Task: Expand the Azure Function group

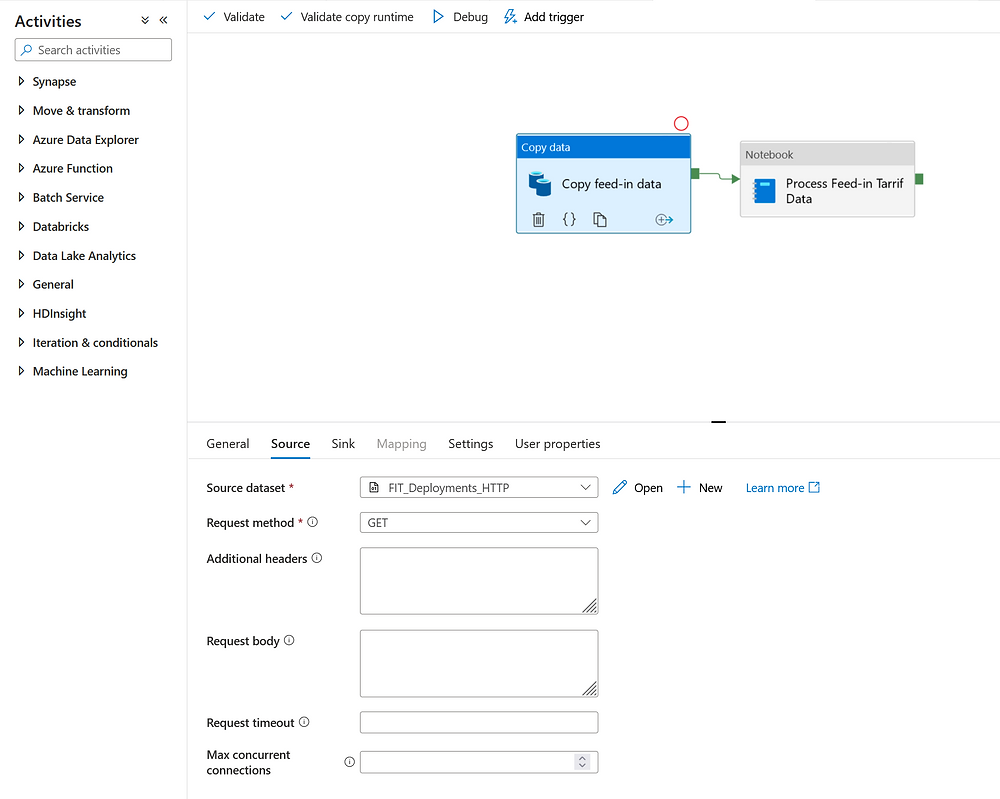Action: [21, 168]
